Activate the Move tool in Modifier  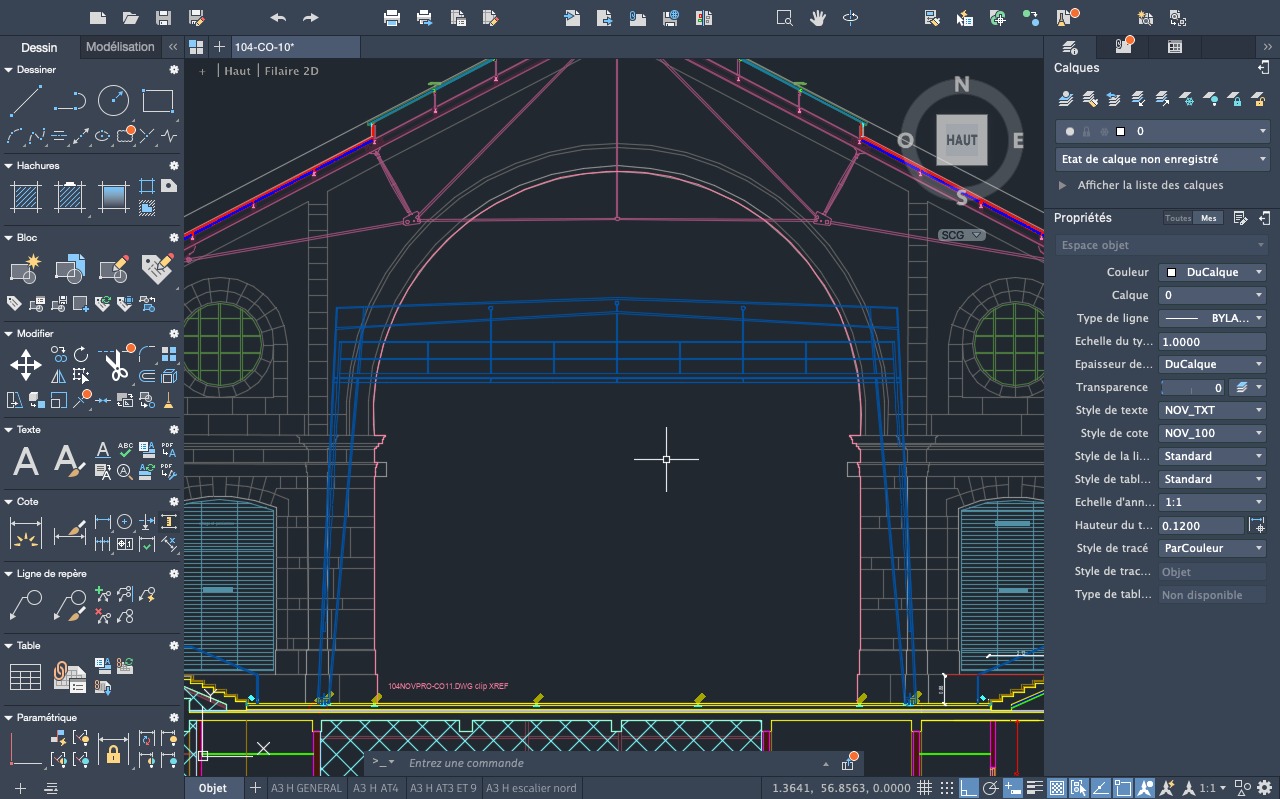(x=26, y=365)
